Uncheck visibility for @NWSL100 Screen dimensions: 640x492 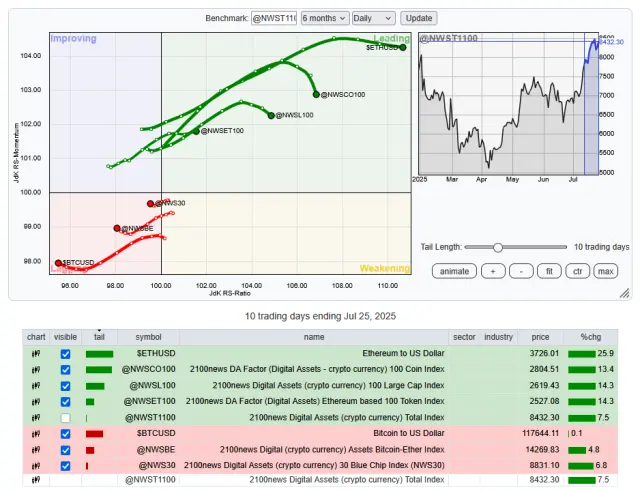[x=65, y=386]
